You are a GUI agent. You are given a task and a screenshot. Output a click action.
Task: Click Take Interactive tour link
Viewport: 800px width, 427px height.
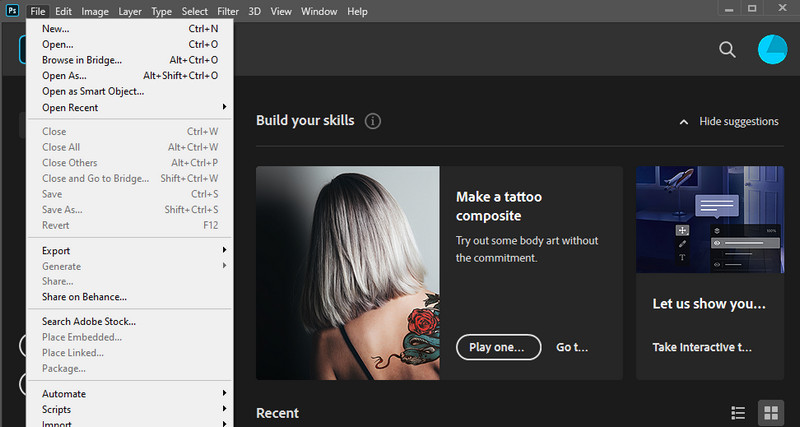[701, 347]
